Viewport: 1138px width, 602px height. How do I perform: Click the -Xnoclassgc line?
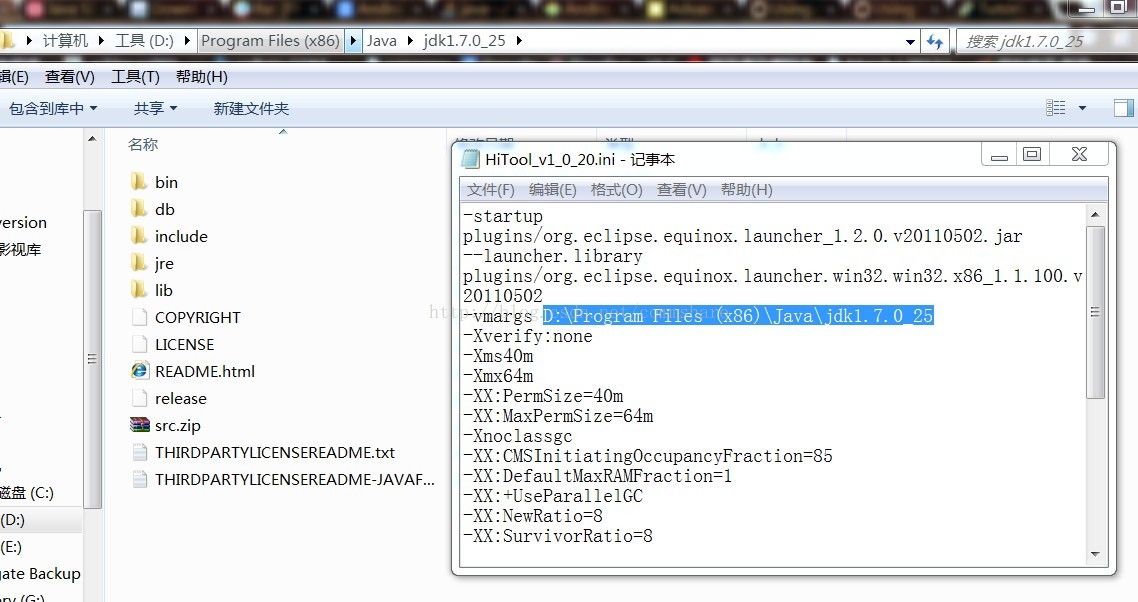coord(517,436)
